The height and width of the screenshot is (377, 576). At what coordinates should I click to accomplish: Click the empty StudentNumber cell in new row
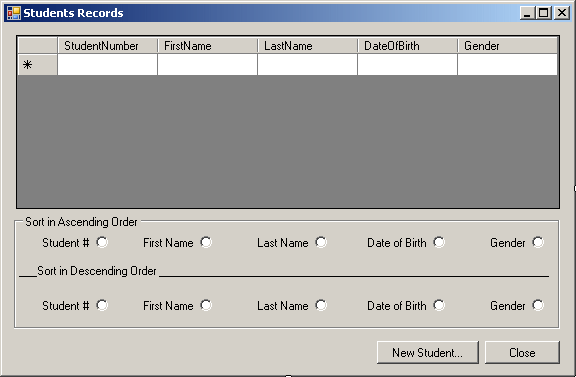tap(107, 65)
